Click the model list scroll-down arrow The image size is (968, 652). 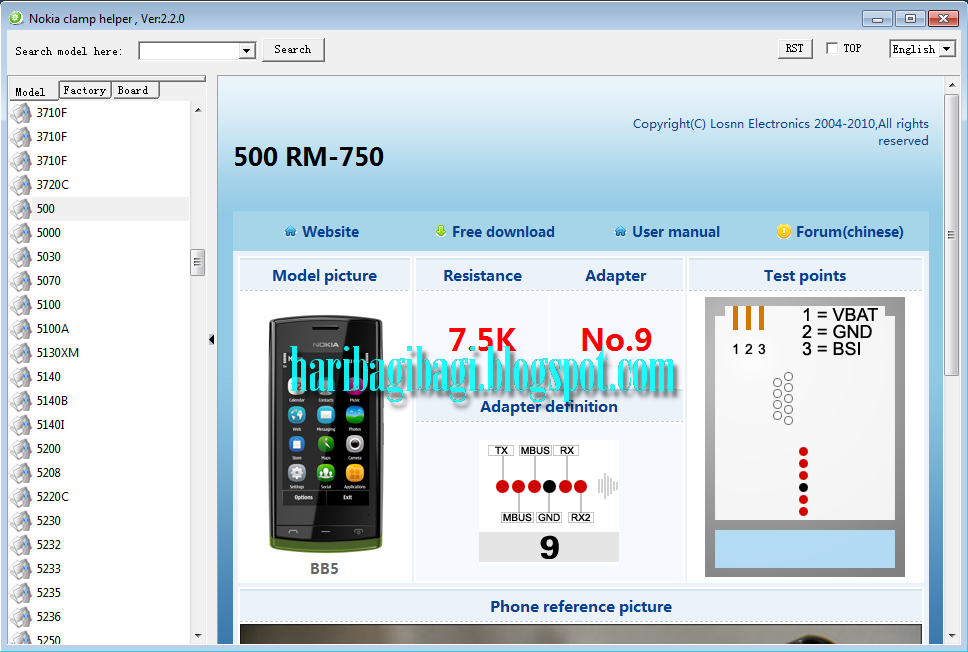(x=198, y=635)
